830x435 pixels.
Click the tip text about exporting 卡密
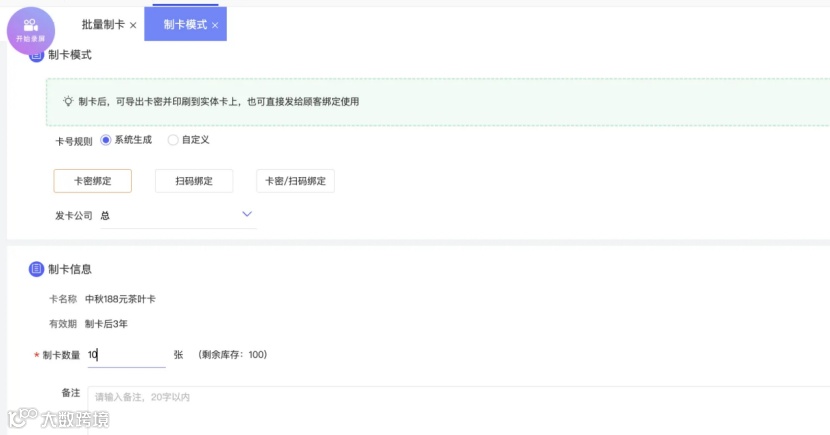(219, 101)
